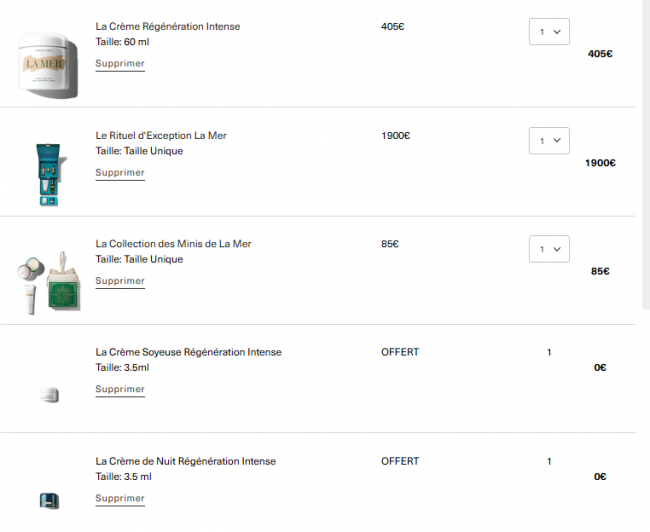Open quantity dropdown for La Collection des Minis
This screenshot has width=650, height=532.
pos(548,249)
